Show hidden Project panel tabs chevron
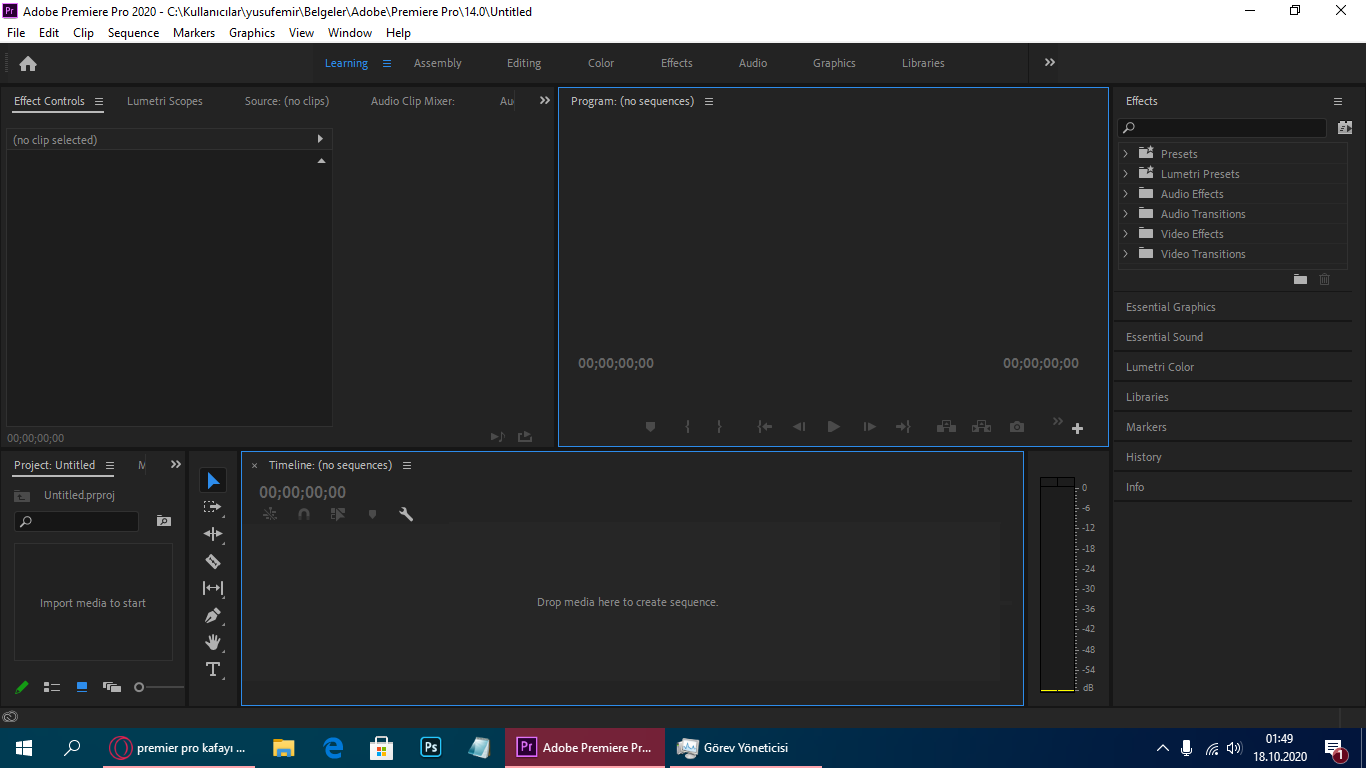1366x768 pixels. [x=176, y=464]
